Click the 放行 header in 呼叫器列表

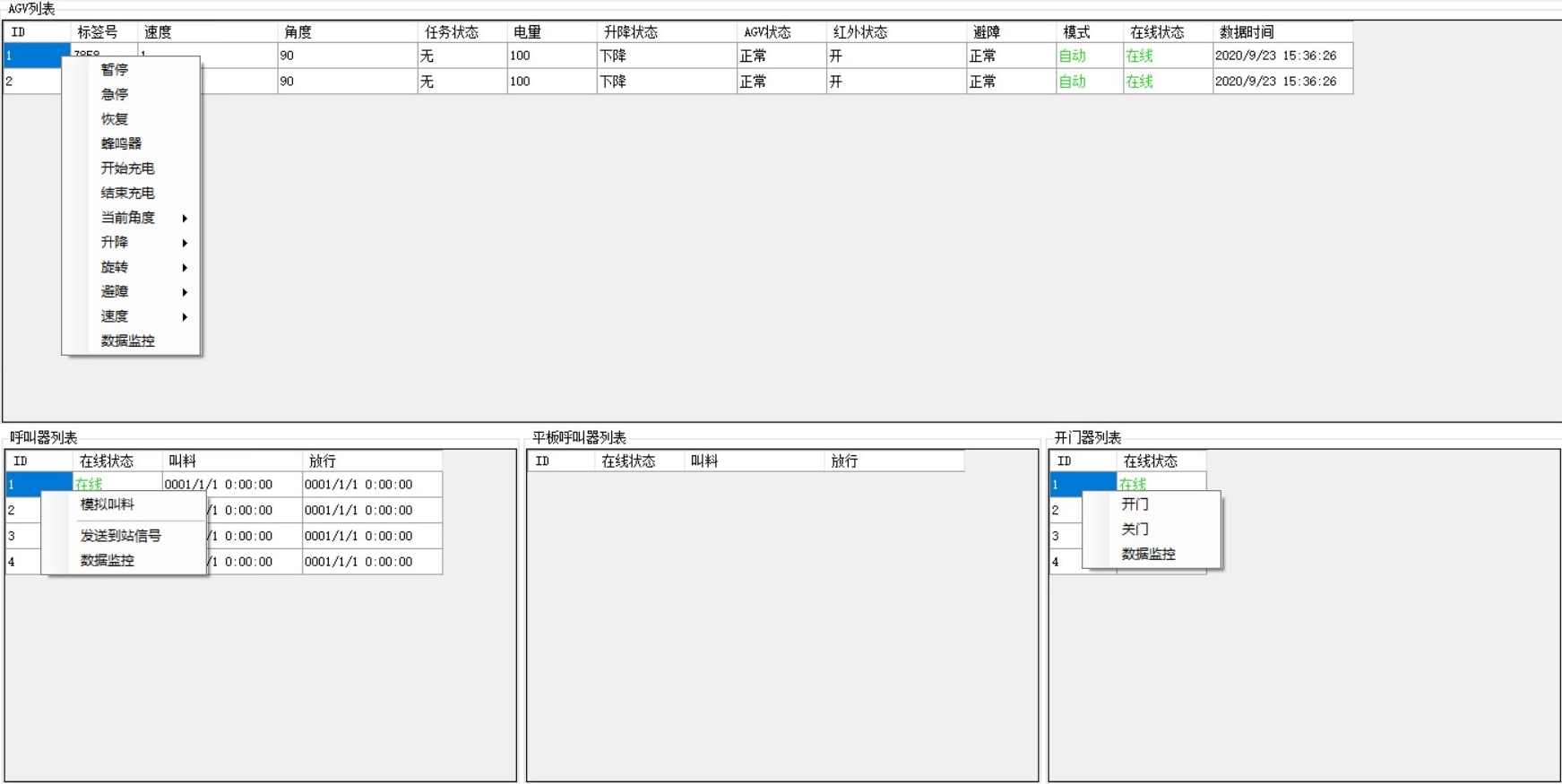click(x=372, y=461)
